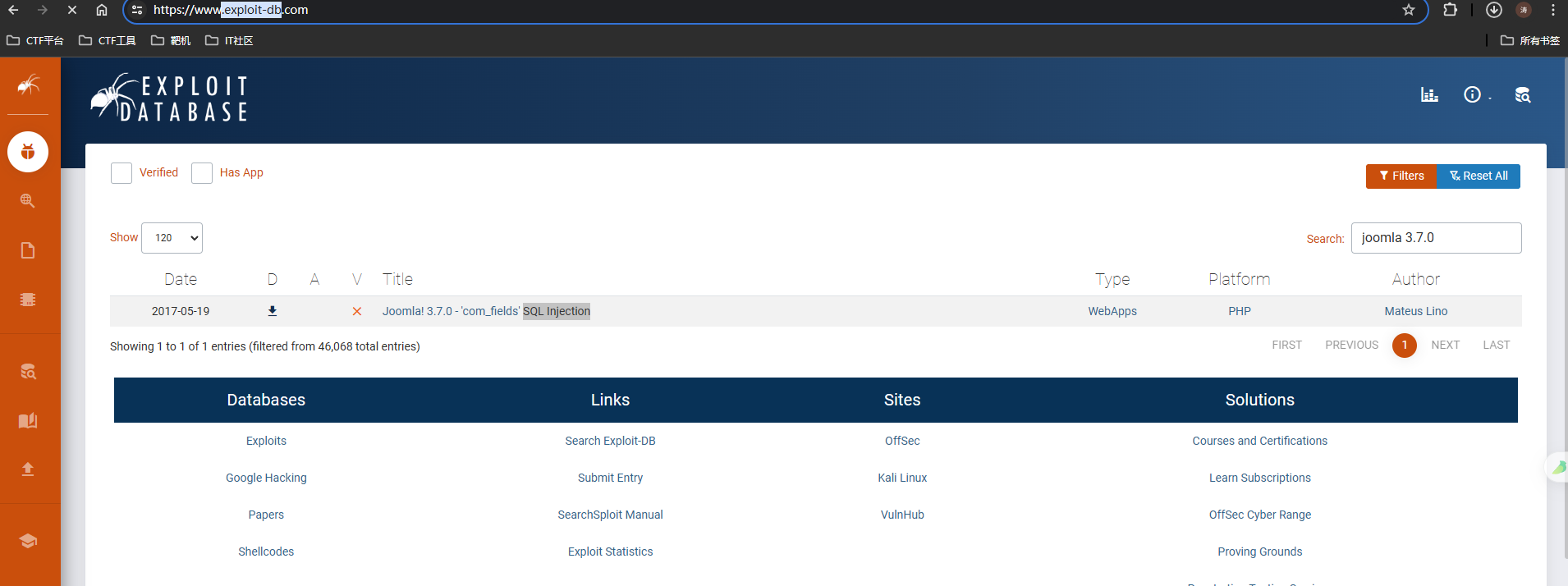1568x586 pixels.
Task: Open Online Training graduation cap icon
Action: tap(28, 541)
